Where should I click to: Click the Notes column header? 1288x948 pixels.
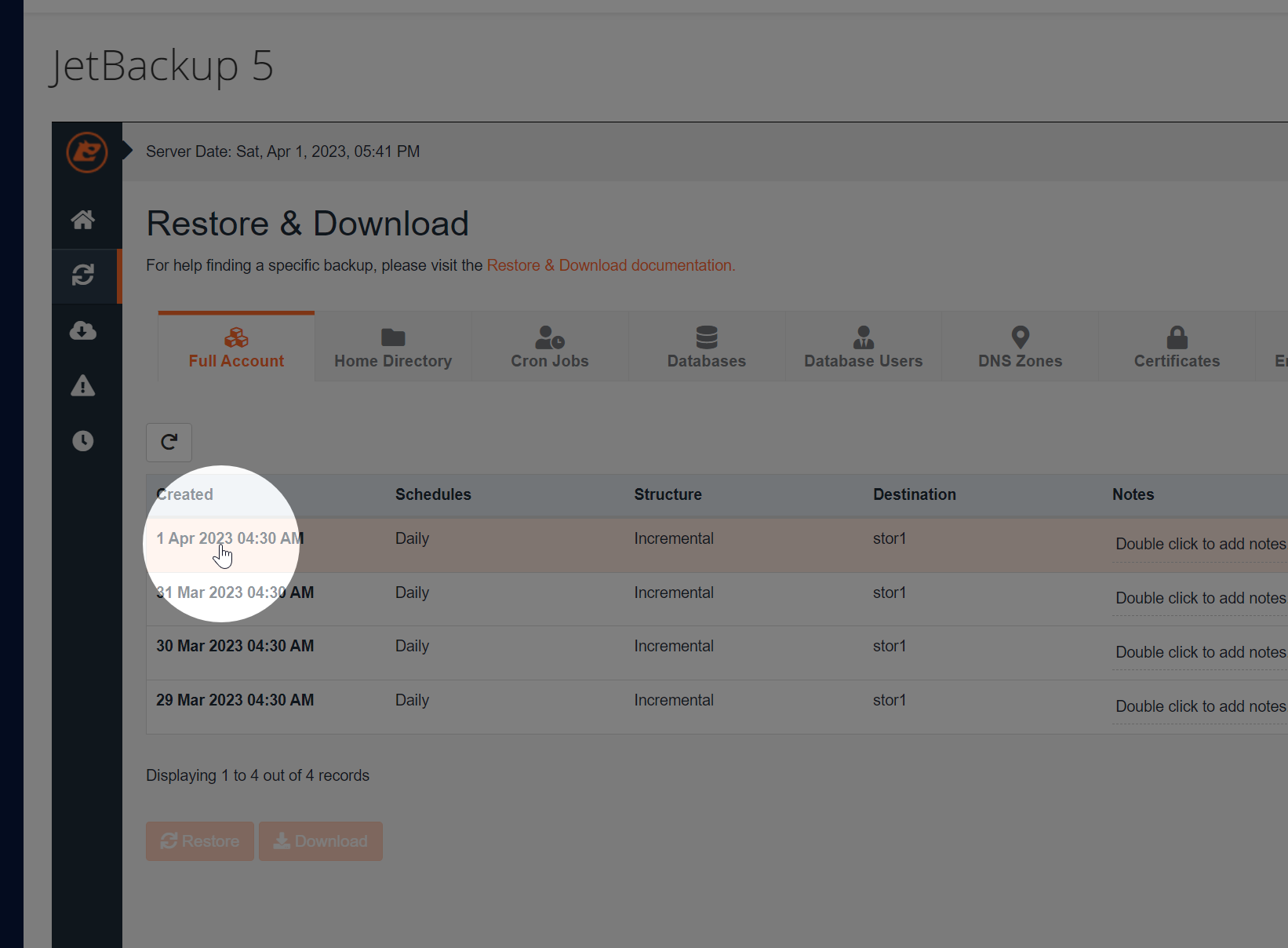click(1133, 494)
